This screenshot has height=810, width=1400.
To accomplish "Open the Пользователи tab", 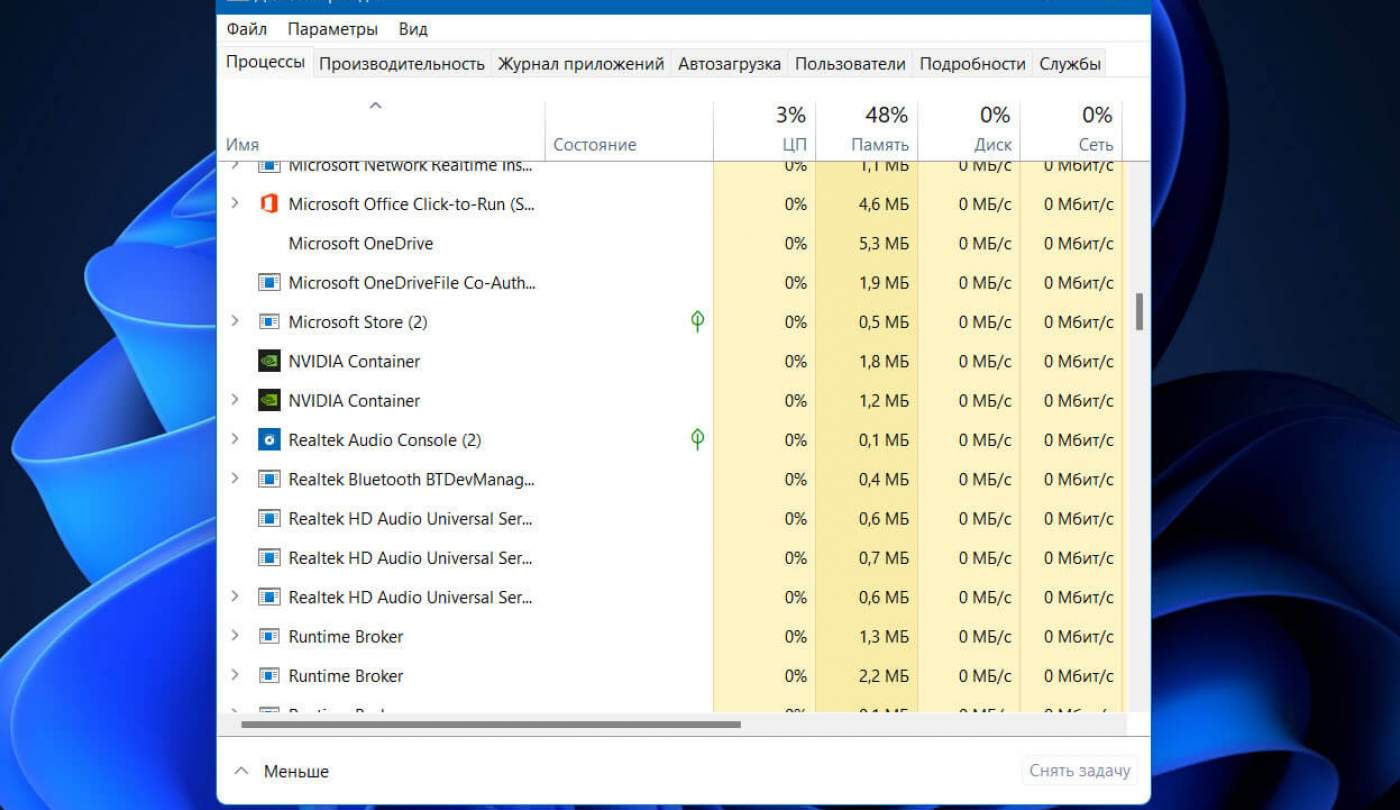I will coord(850,64).
